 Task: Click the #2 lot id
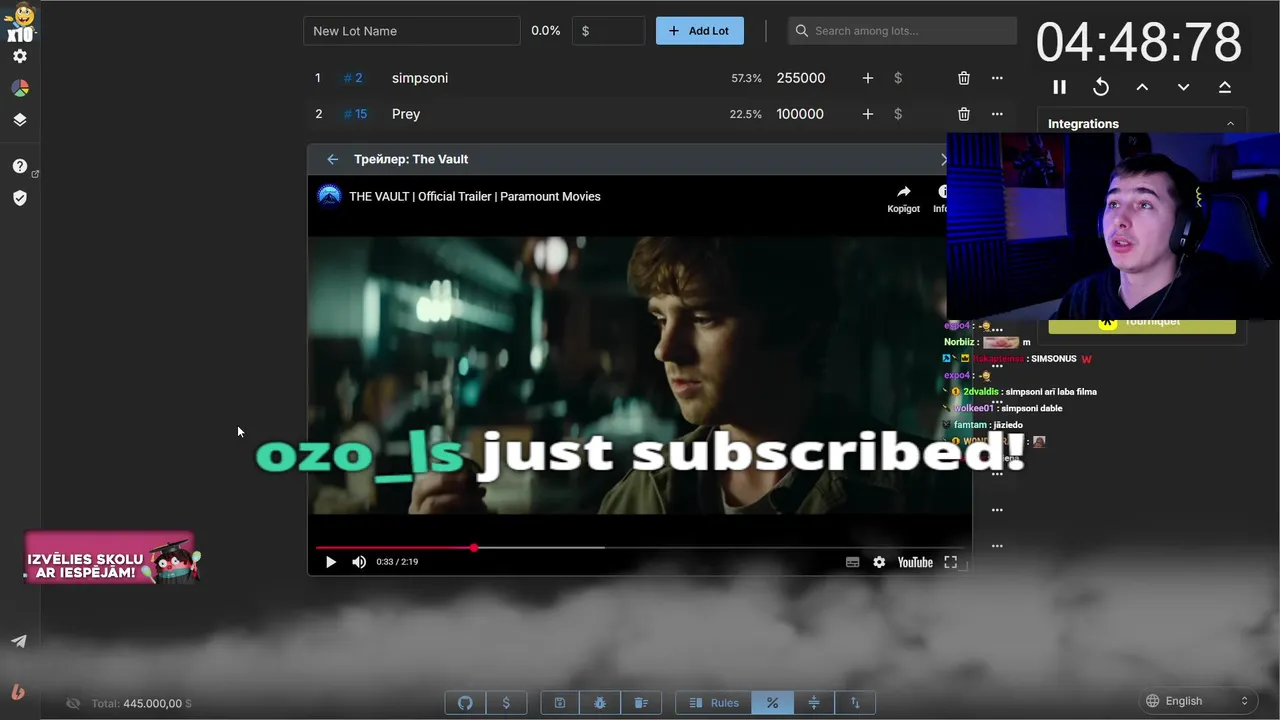click(x=353, y=78)
